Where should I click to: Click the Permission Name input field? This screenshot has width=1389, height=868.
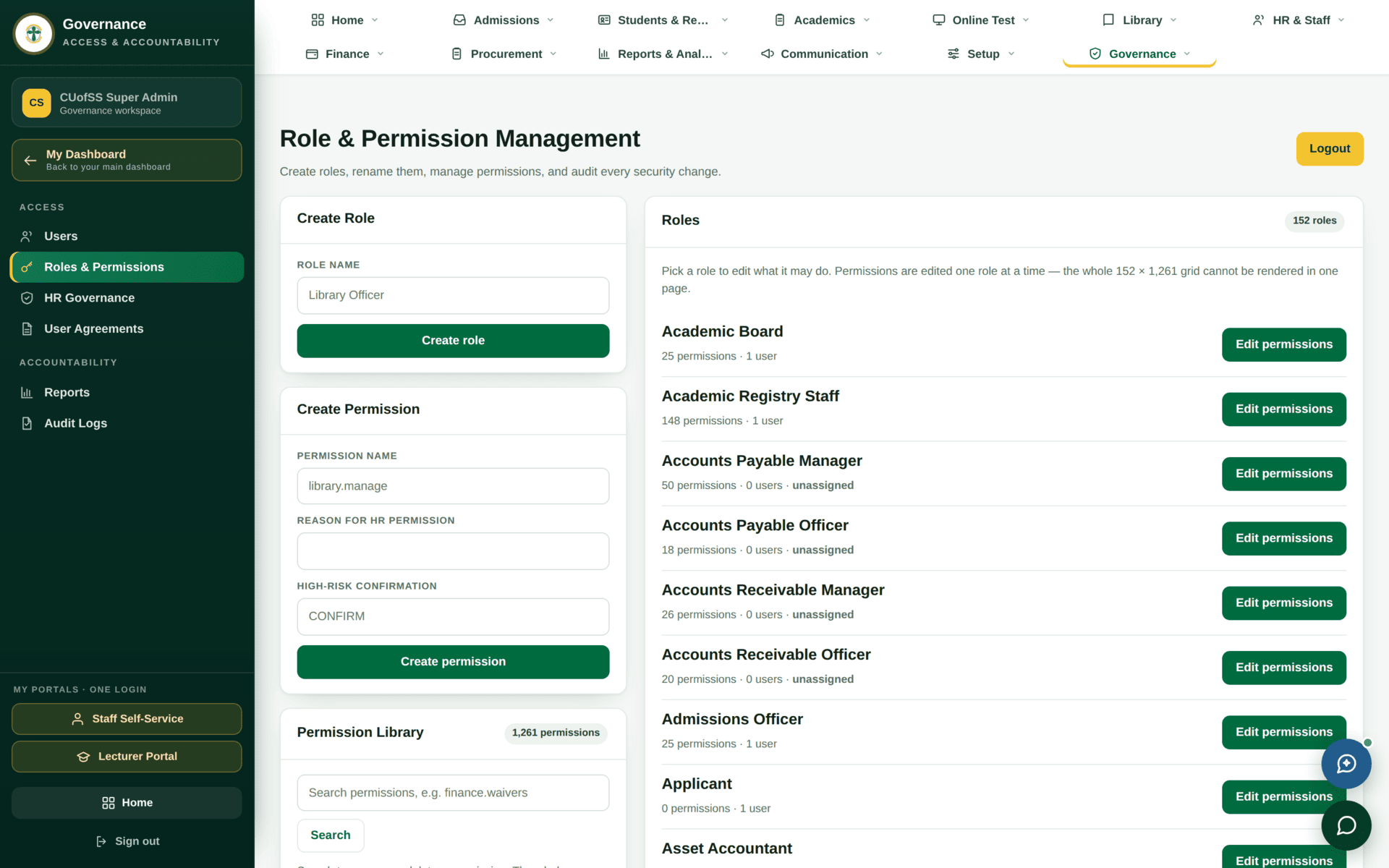(453, 486)
